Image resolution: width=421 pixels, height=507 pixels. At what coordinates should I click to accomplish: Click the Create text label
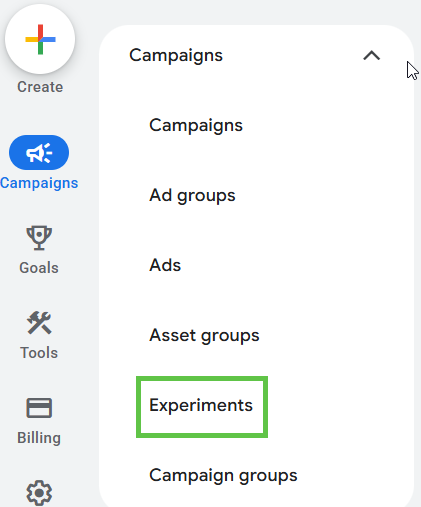click(40, 87)
